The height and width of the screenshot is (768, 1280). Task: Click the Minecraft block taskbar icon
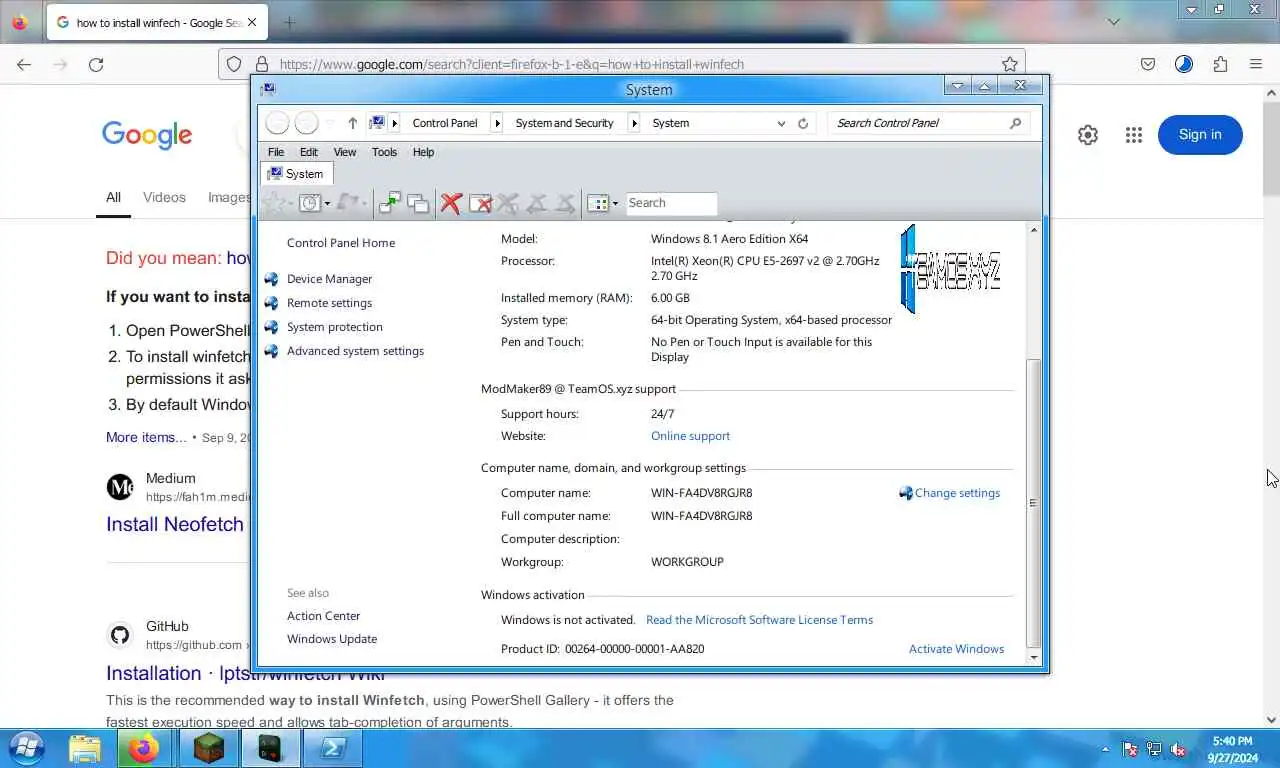(x=208, y=748)
